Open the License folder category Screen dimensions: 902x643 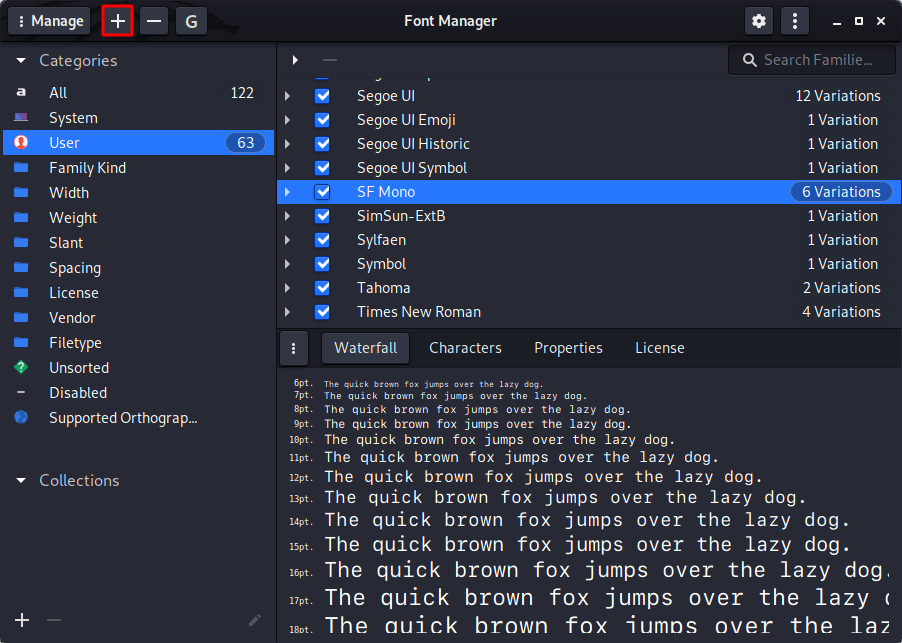(138, 293)
